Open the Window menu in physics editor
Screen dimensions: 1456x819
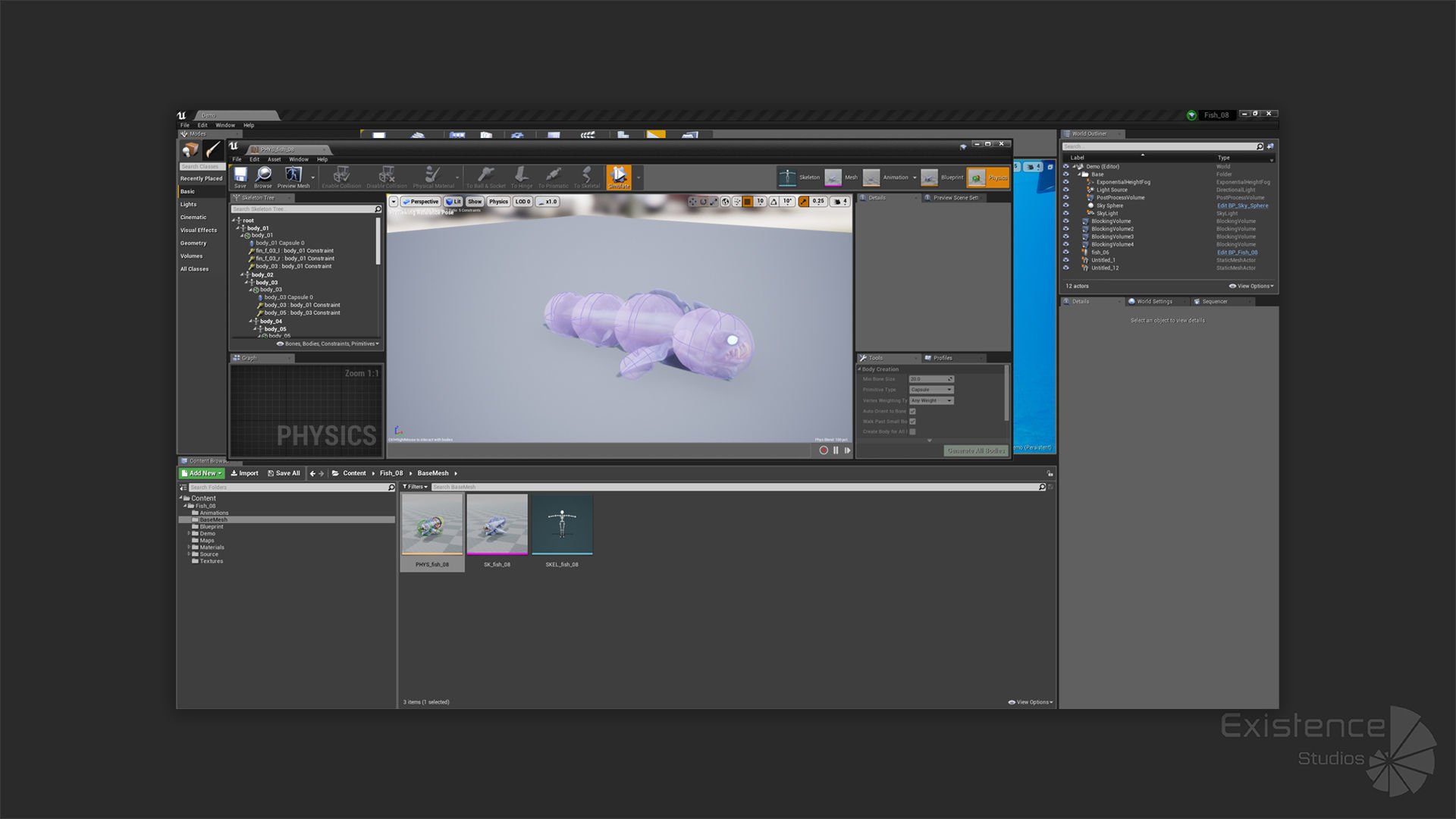coord(299,159)
